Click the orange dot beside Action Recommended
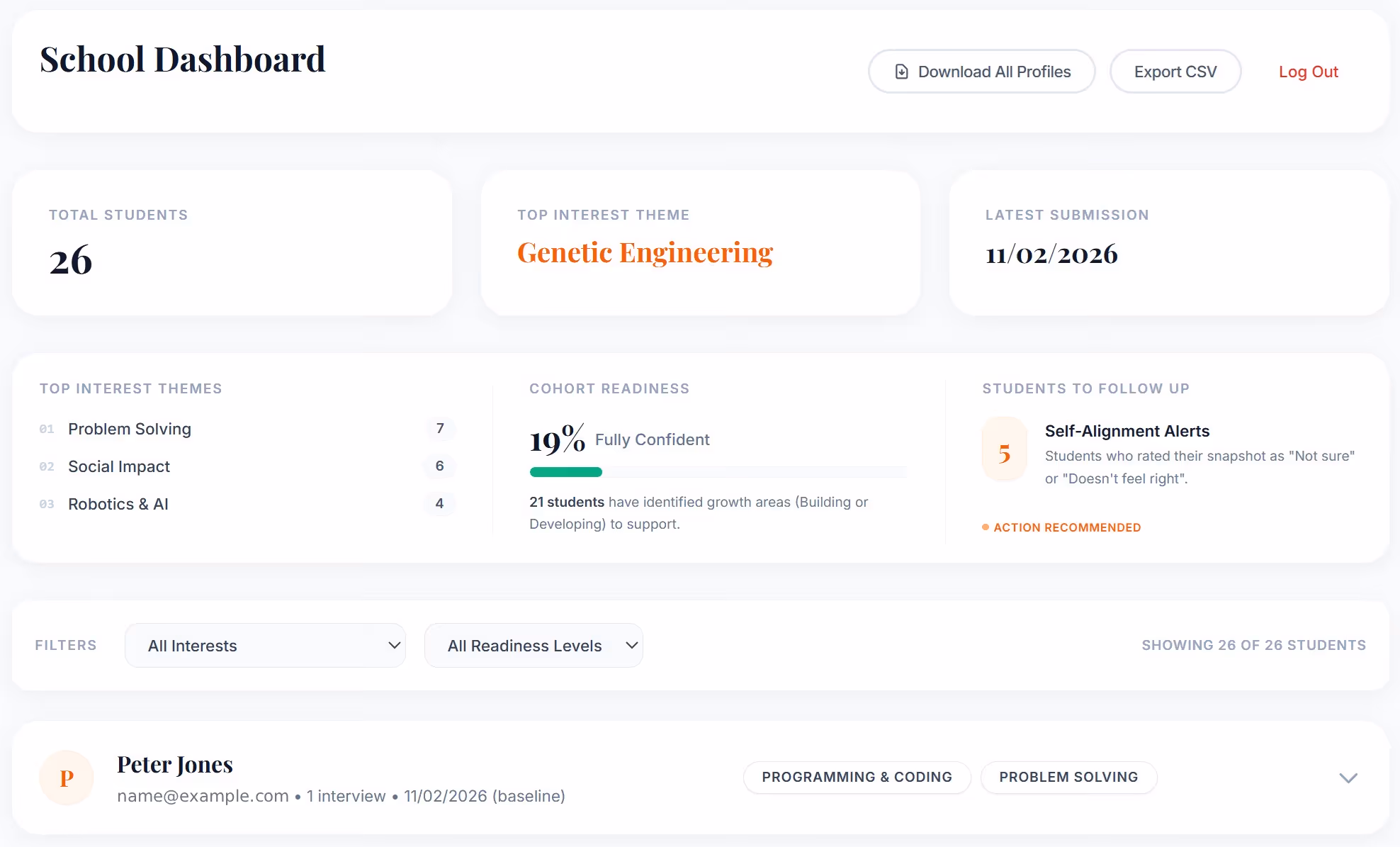This screenshot has width=1400, height=847. tap(986, 527)
